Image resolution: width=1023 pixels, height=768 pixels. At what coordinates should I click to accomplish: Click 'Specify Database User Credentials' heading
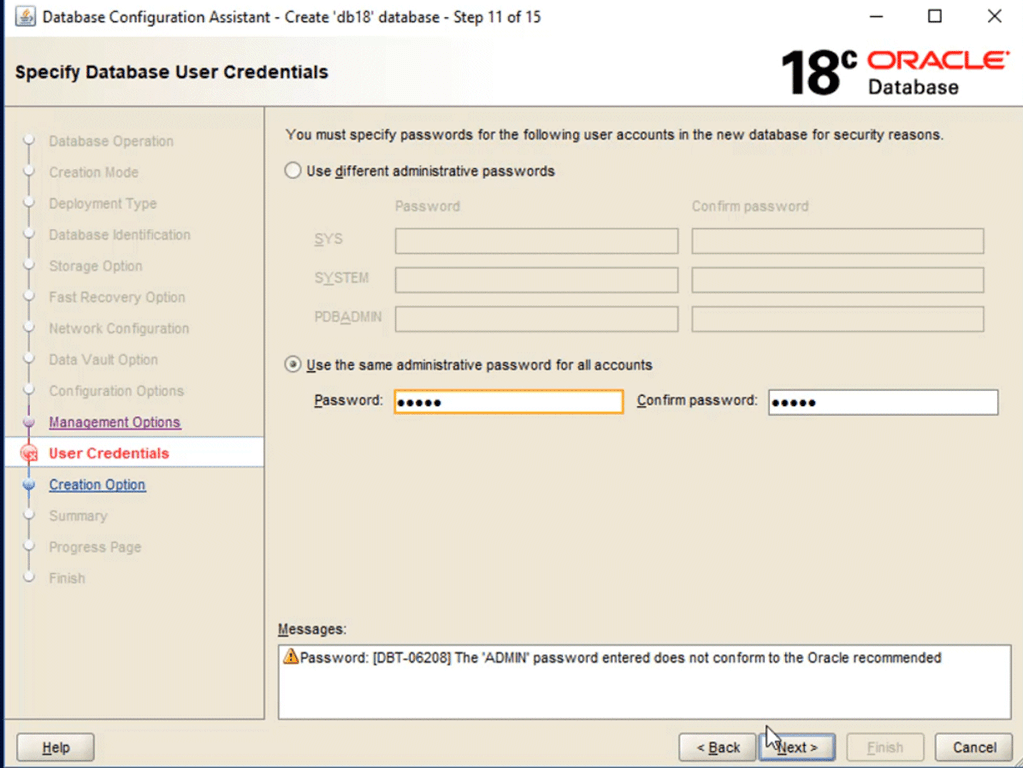tap(172, 72)
